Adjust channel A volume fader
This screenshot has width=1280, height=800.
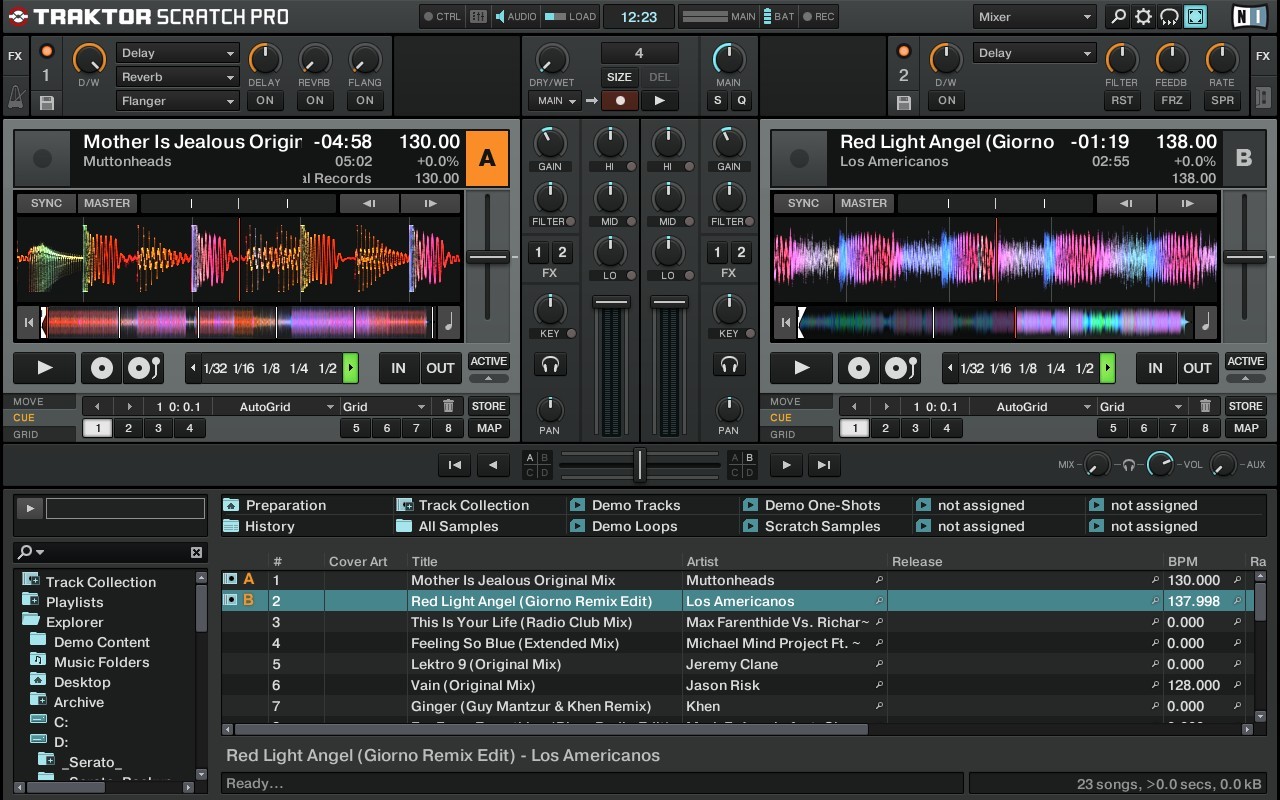(x=609, y=301)
